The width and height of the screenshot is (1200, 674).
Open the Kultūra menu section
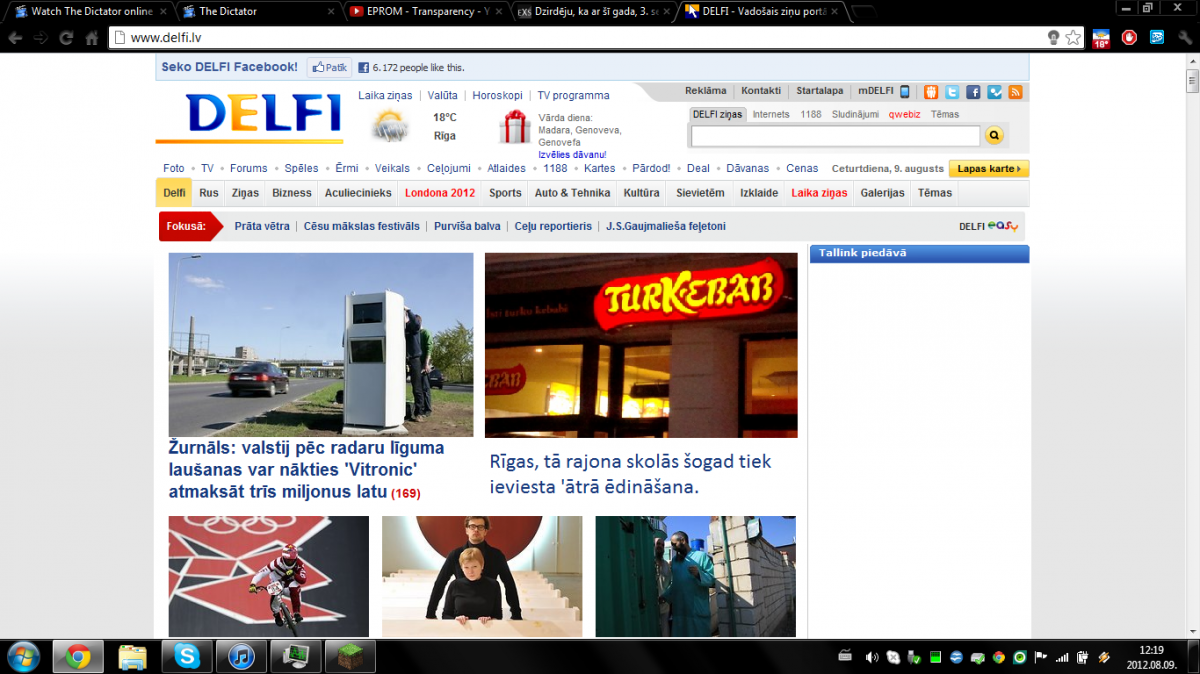[x=641, y=193]
